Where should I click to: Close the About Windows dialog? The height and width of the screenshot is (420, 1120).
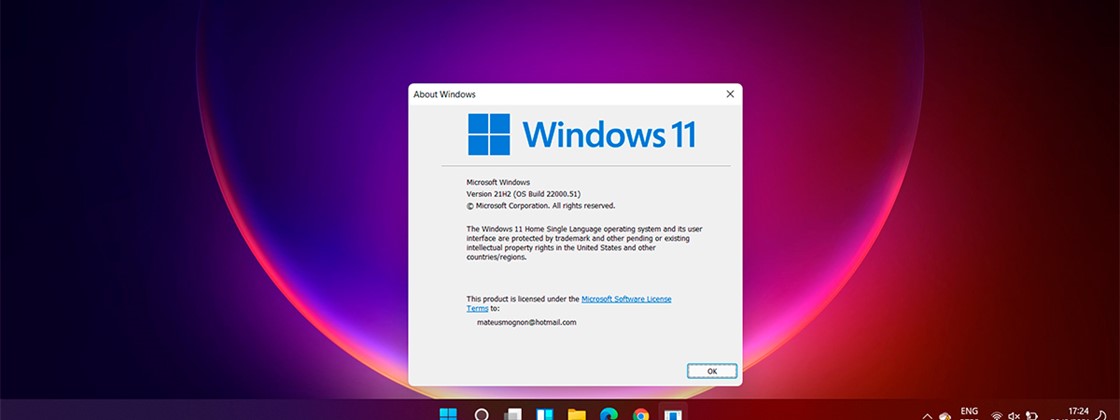(730, 94)
